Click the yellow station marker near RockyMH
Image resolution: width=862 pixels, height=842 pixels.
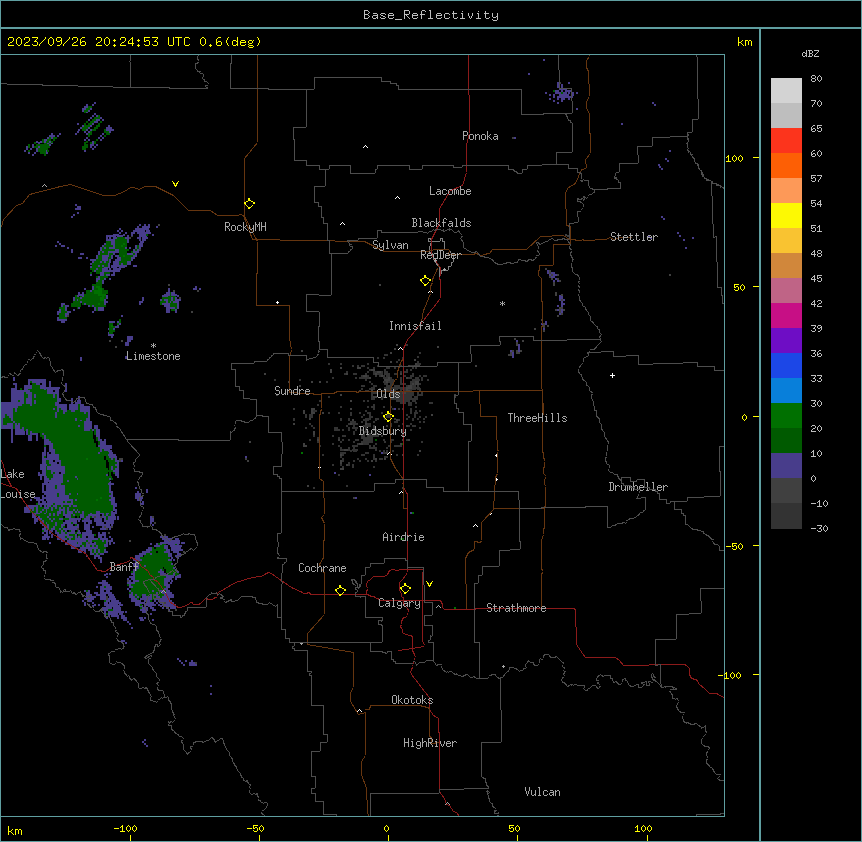pos(250,204)
